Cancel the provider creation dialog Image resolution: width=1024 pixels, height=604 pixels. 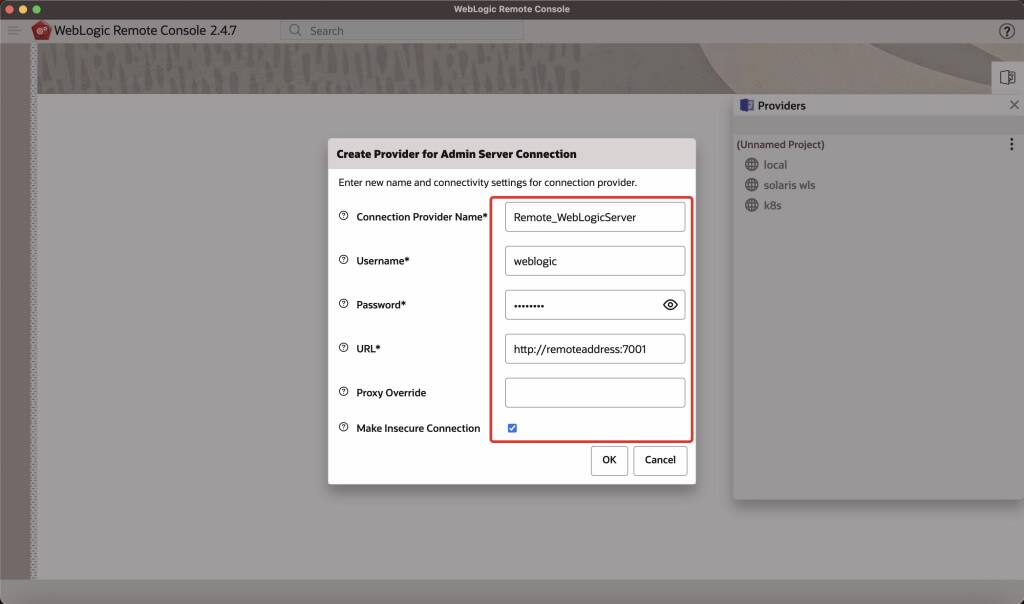[660, 460]
